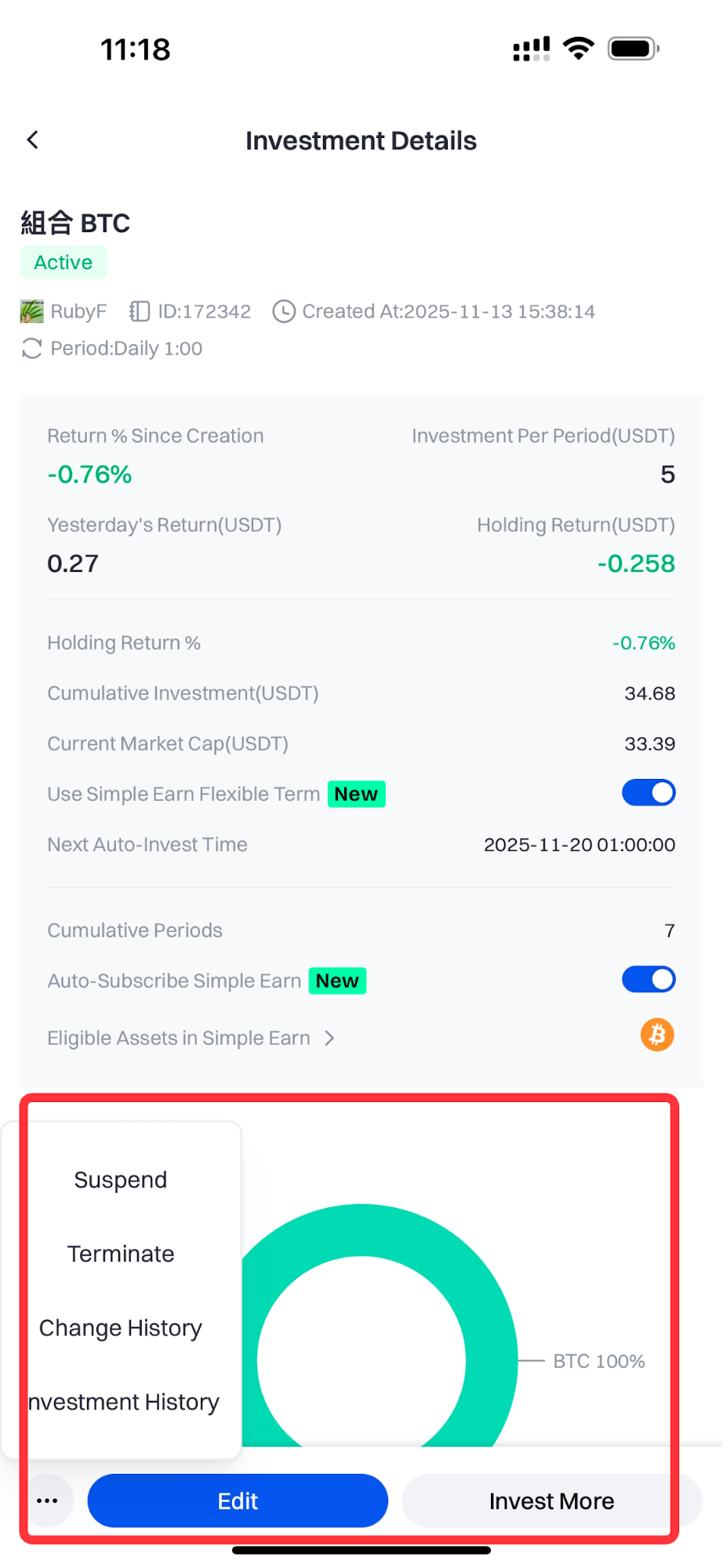Tap the orange Bitcoin coin icon
This screenshot has width=723, height=1568.
[657, 1035]
